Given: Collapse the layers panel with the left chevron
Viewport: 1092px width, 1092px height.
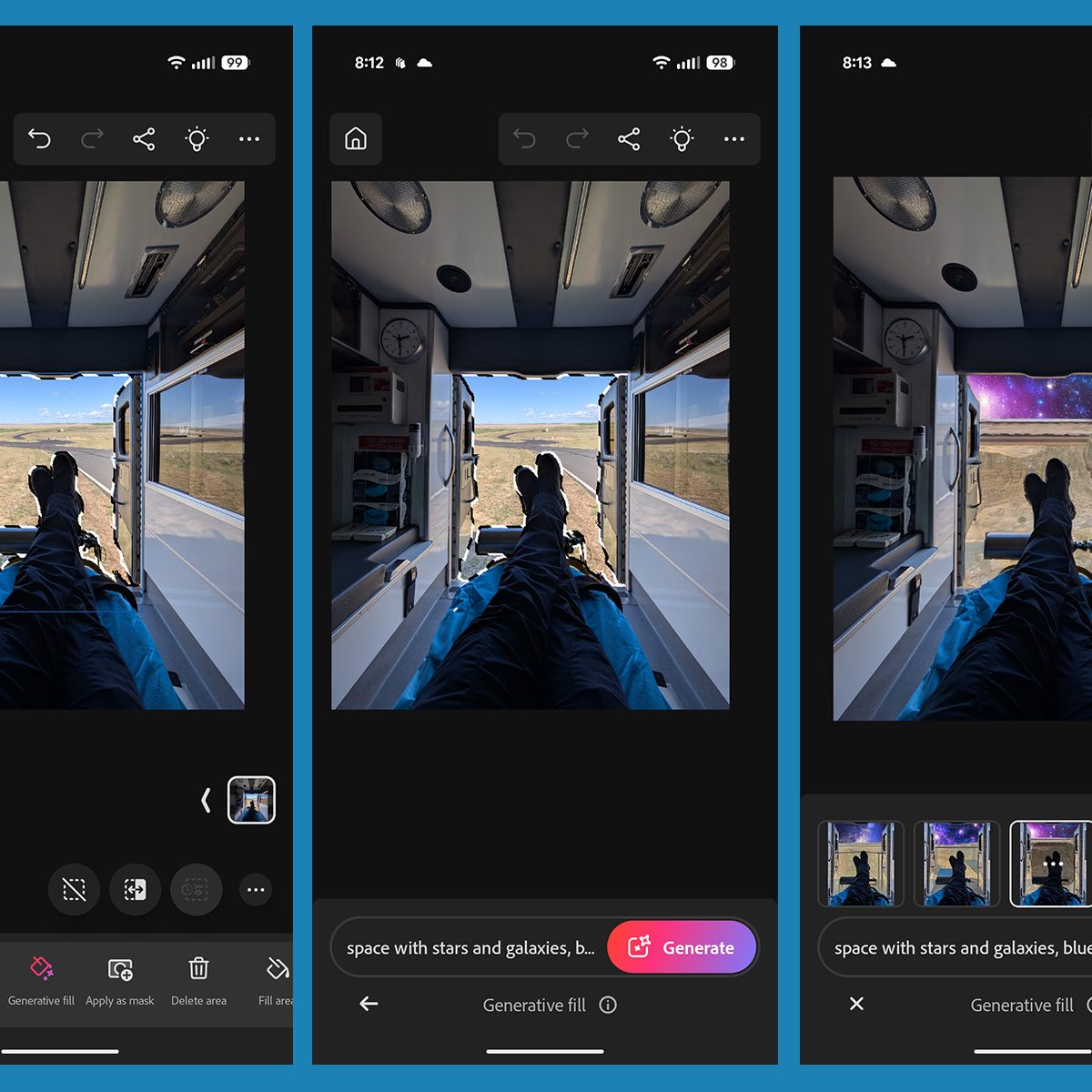Looking at the screenshot, I should point(206,800).
